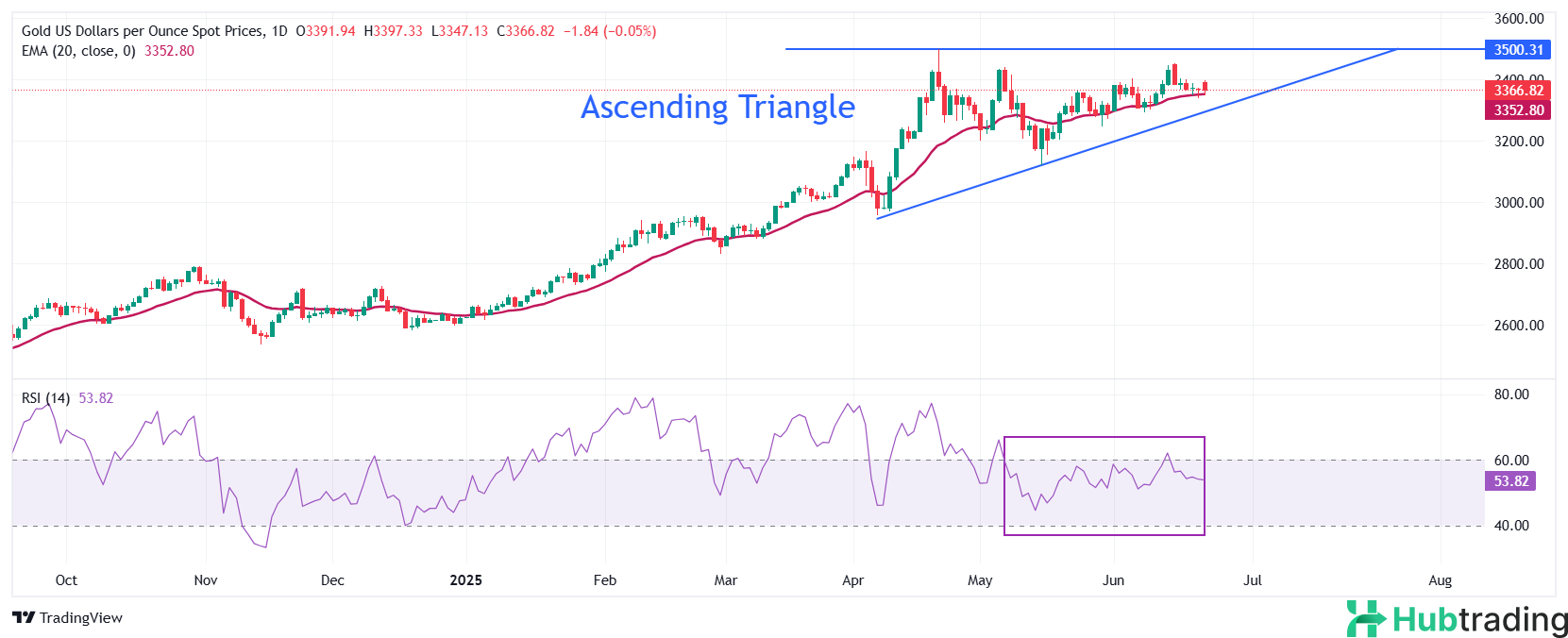Screen dimensions: 1568x638
Task: Click the blue 3500.31 price label
Action: [x=1518, y=50]
